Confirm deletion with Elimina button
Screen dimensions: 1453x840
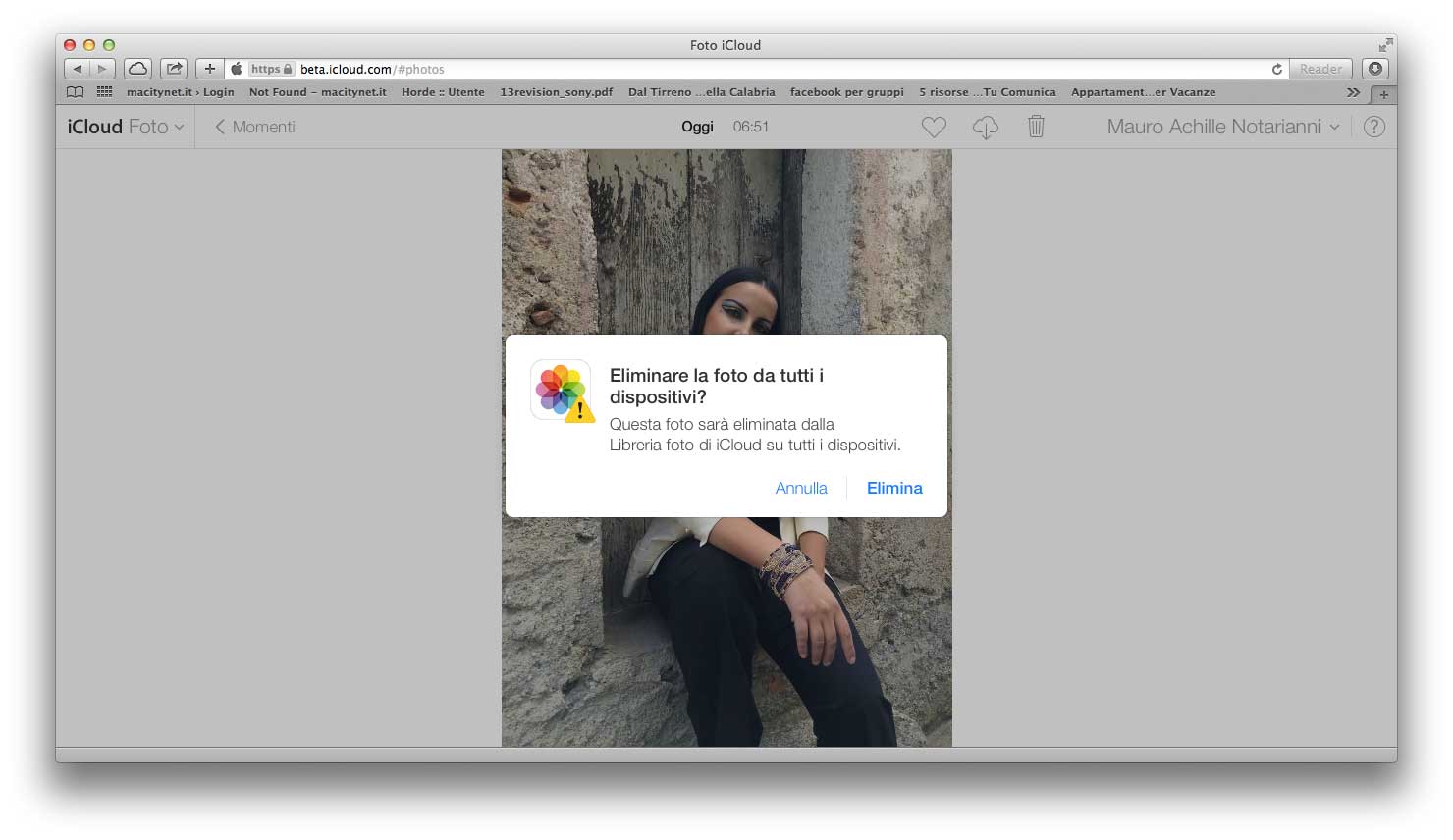point(894,488)
